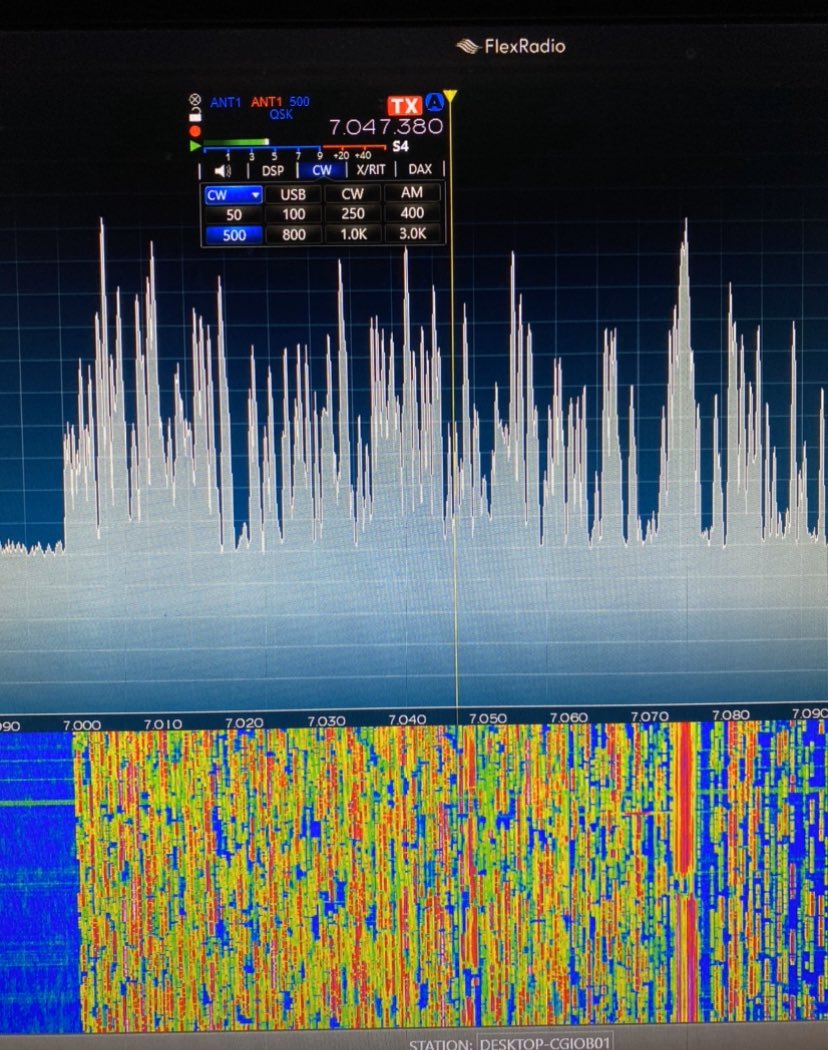Screen dimensions: 828x1050
Task: Select red TX antenna ANT1 label
Action: pyautogui.click(x=267, y=102)
